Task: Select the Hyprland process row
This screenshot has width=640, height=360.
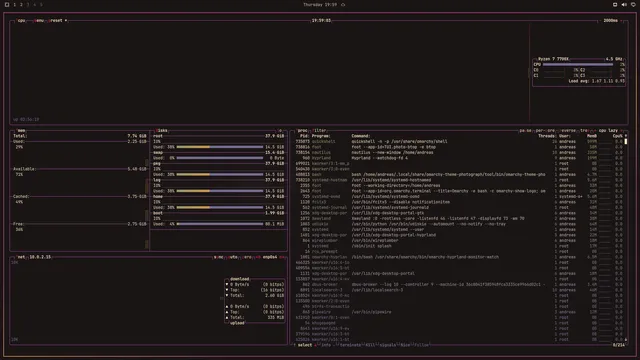Action: tap(459, 158)
